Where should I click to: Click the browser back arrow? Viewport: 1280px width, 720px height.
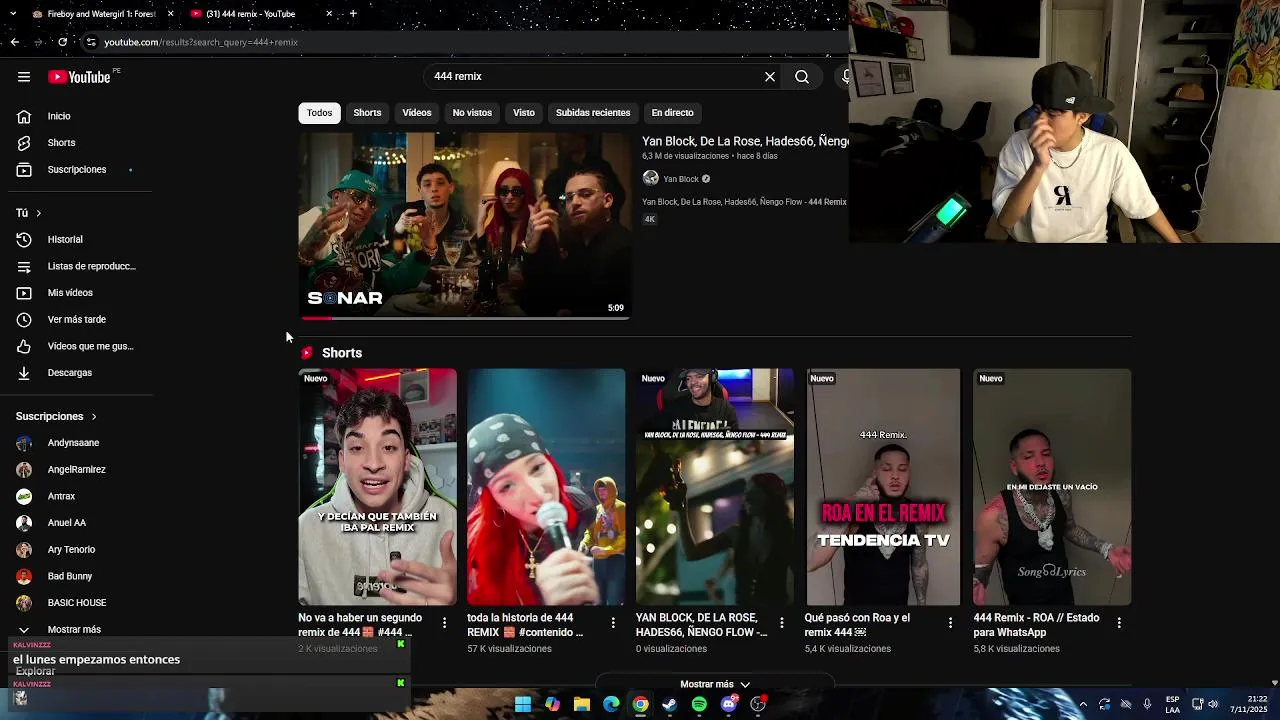(14, 42)
